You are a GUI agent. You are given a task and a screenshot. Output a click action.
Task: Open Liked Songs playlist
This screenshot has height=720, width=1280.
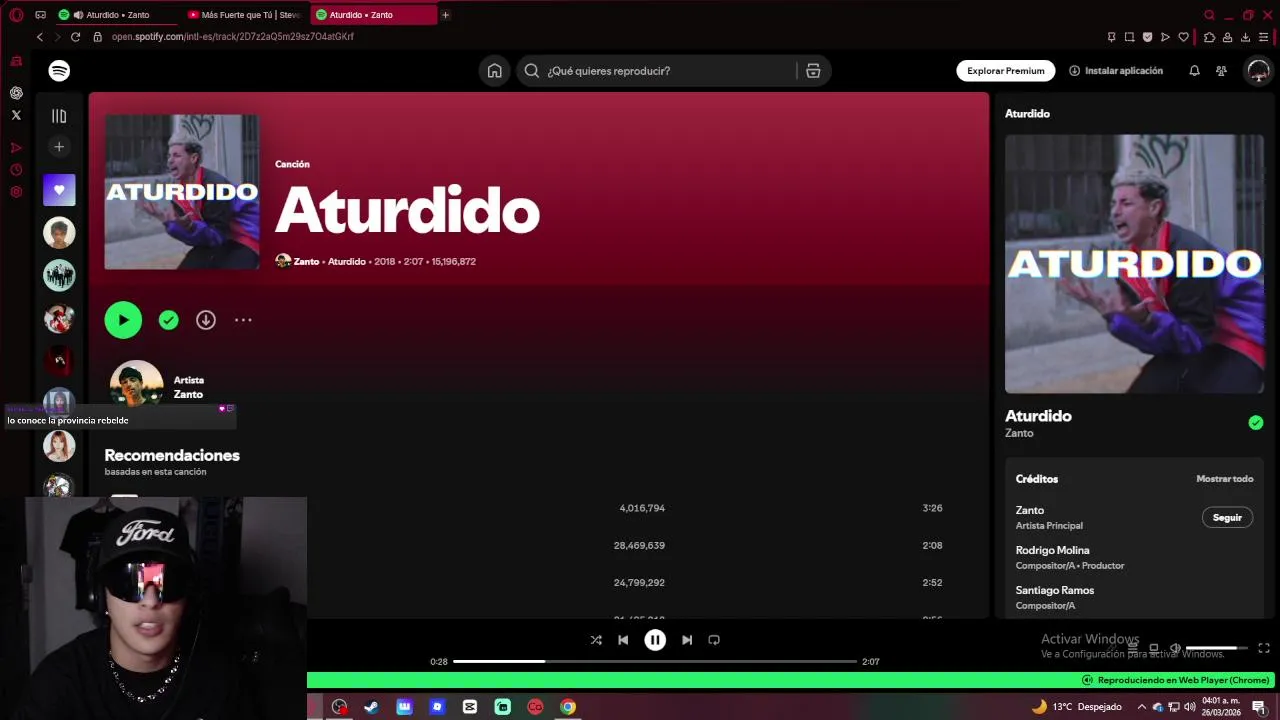coord(59,190)
